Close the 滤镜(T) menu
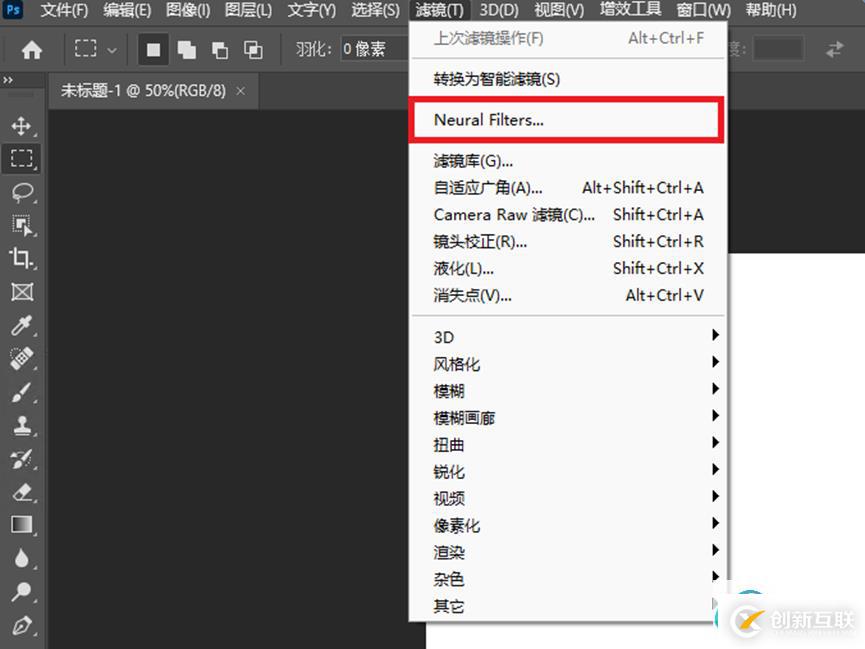Screen dimensions: 865x649 pyautogui.click(x=440, y=10)
